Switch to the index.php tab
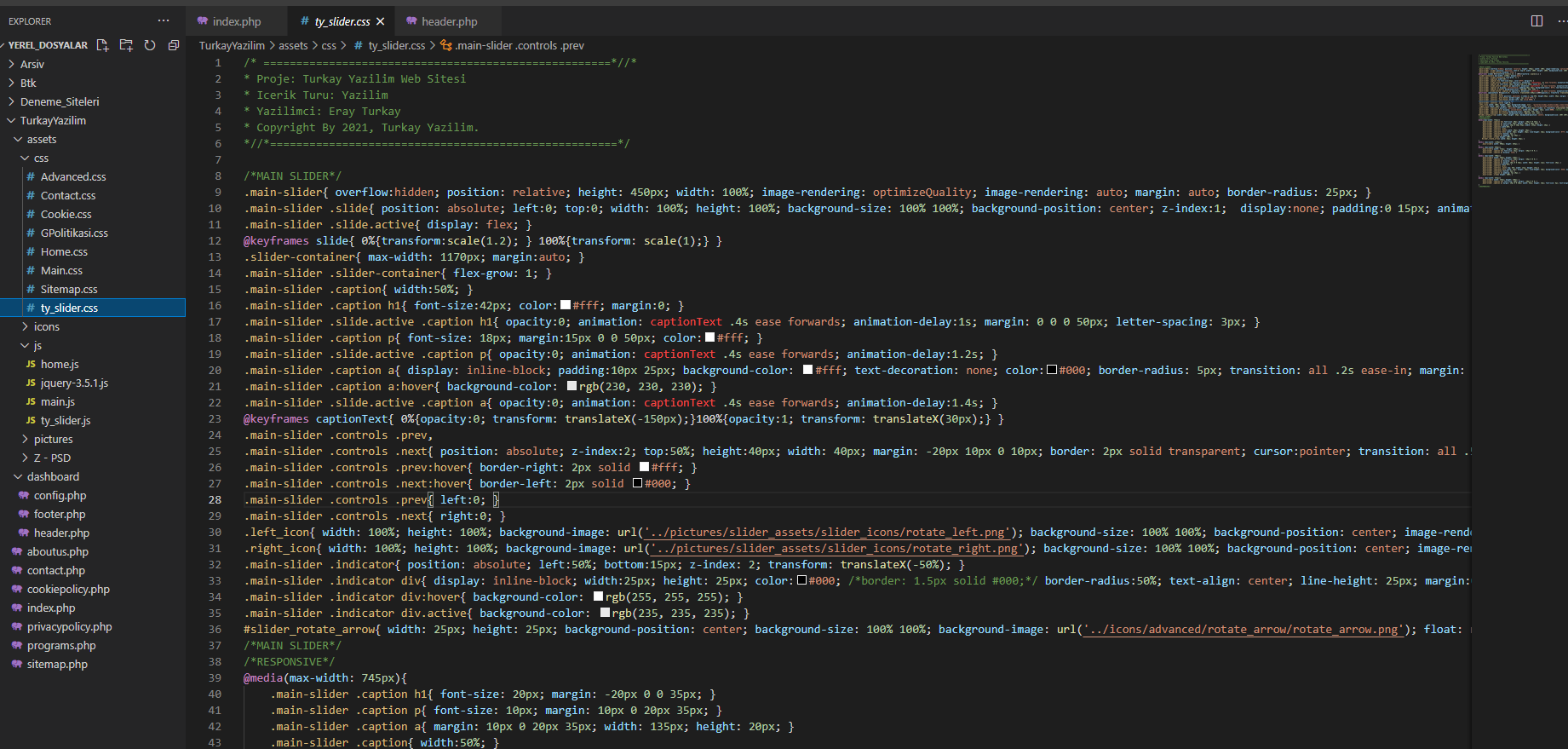The width and height of the screenshot is (1568, 749). [x=236, y=21]
